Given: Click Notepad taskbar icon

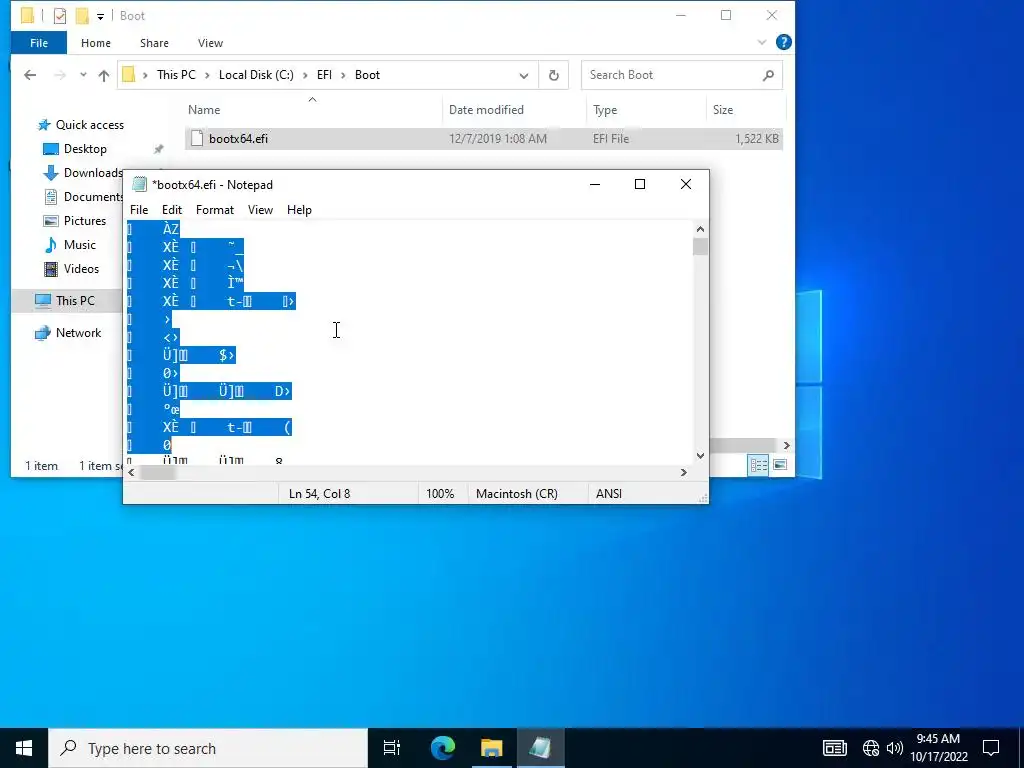Looking at the screenshot, I should pos(541,748).
